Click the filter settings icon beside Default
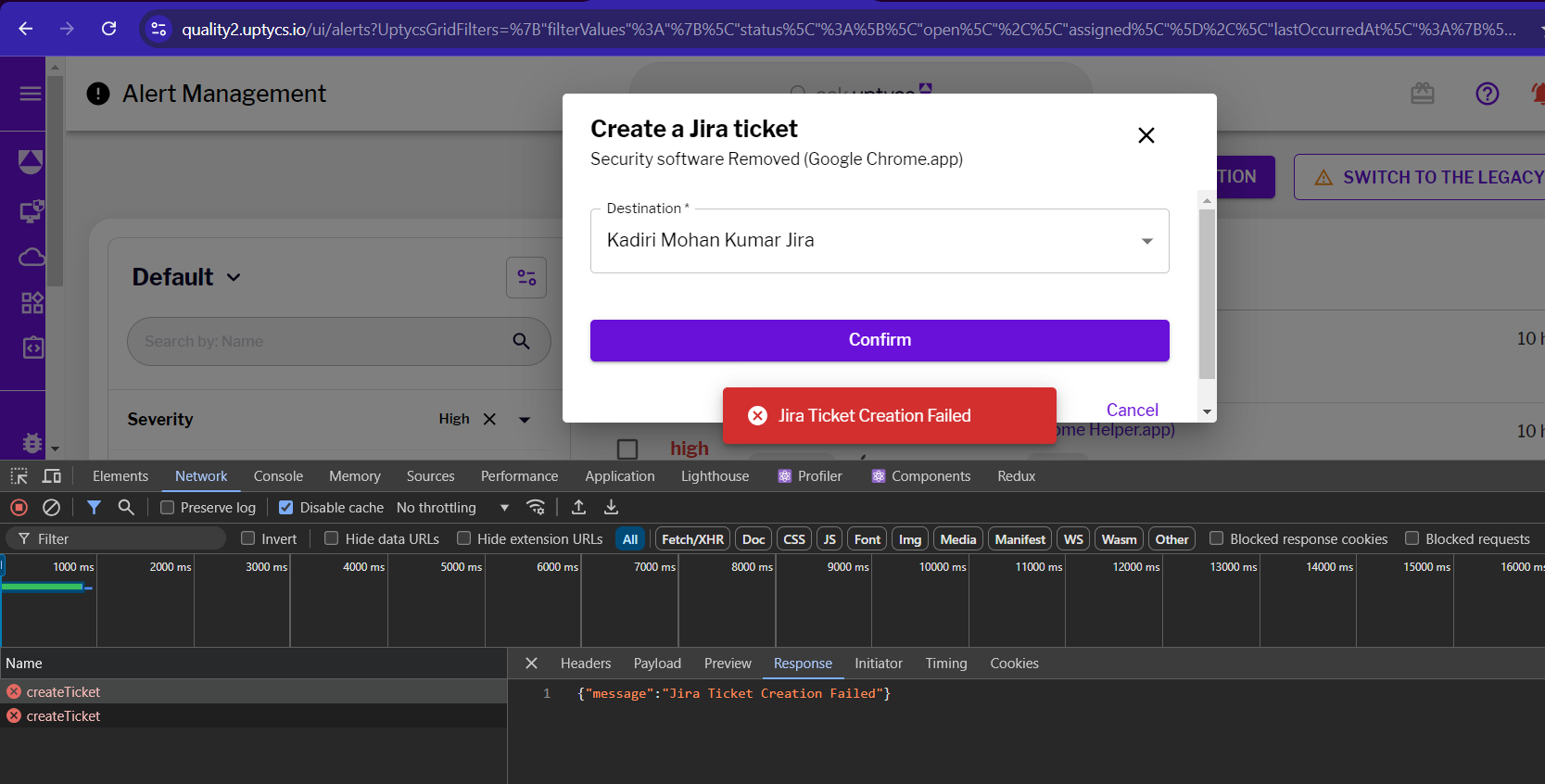 pyautogui.click(x=526, y=278)
